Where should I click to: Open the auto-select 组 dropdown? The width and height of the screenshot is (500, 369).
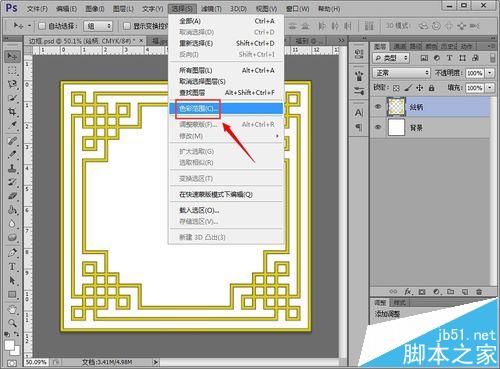point(98,26)
